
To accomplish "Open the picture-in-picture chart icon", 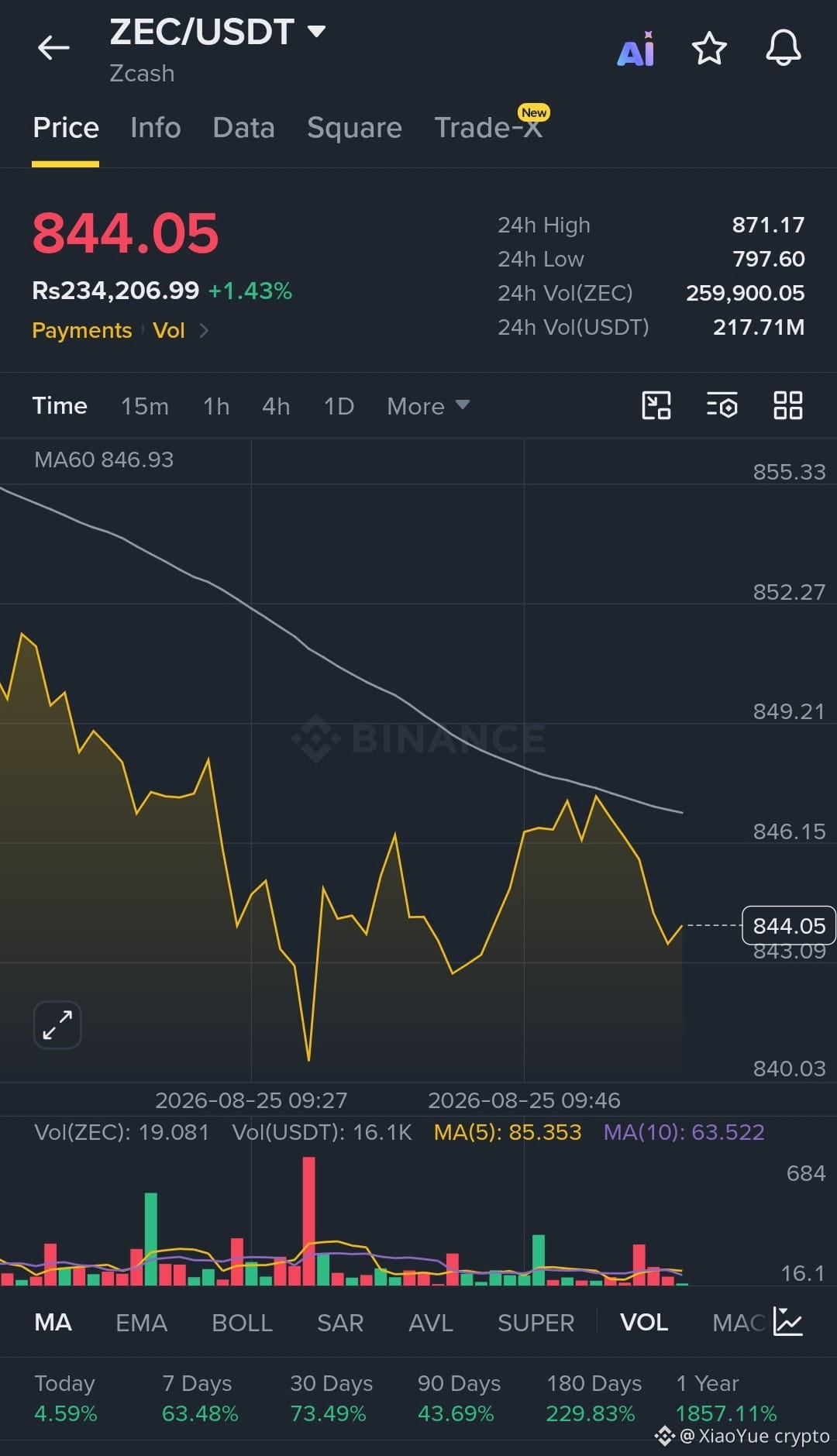I will [656, 405].
